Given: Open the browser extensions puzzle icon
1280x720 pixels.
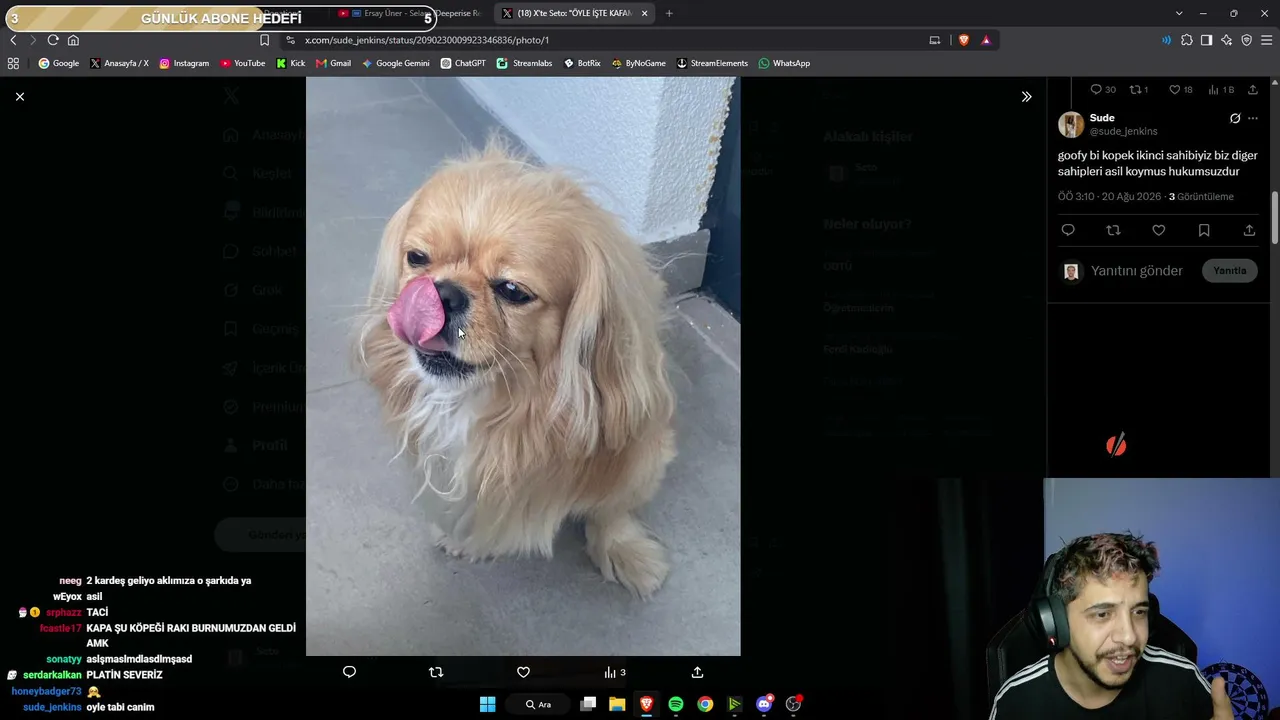Looking at the screenshot, I should pyautogui.click(x=1187, y=40).
